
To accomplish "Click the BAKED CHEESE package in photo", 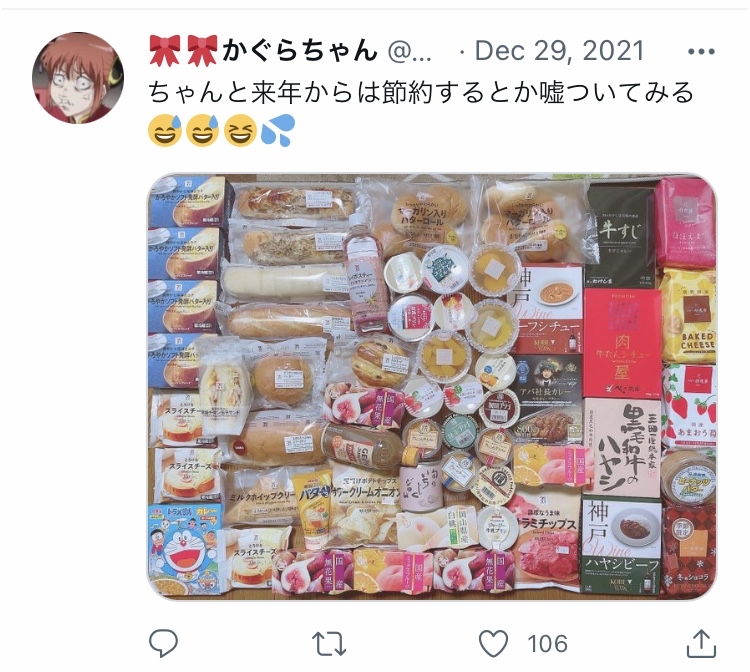I will (x=688, y=315).
